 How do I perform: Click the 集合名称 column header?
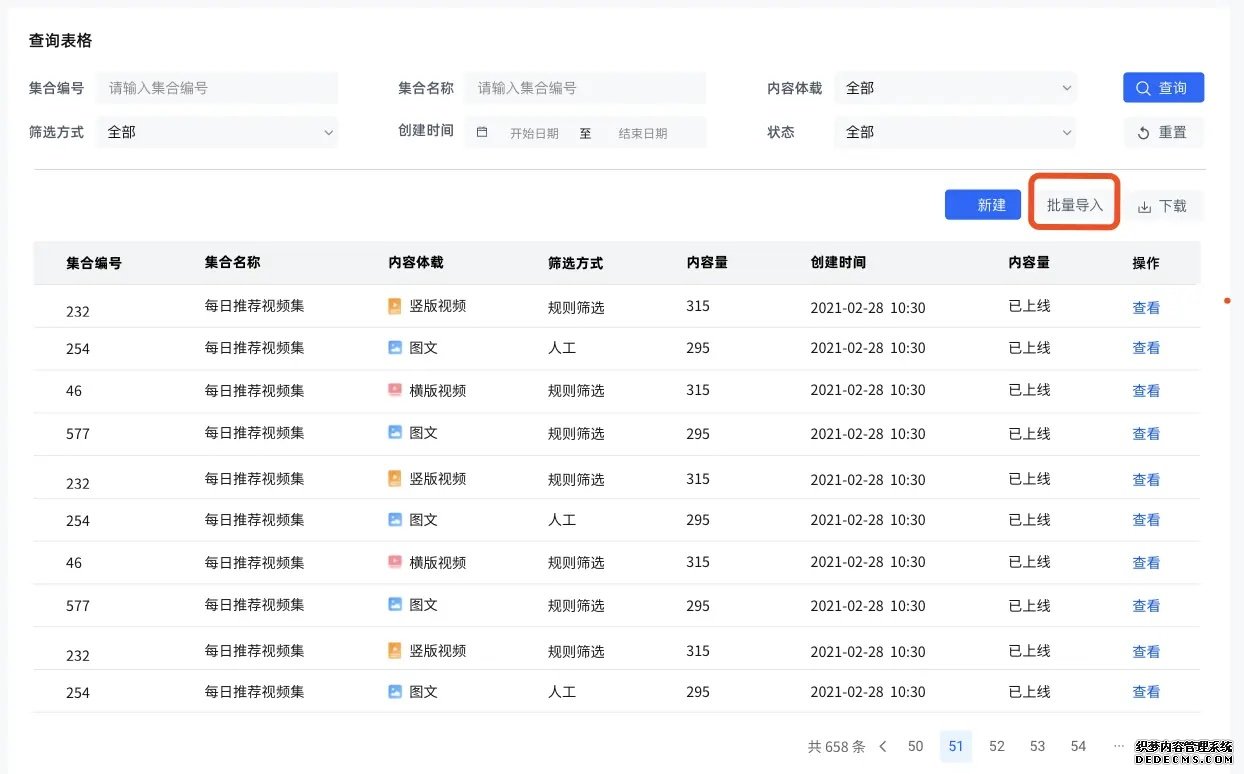coord(232,262)
